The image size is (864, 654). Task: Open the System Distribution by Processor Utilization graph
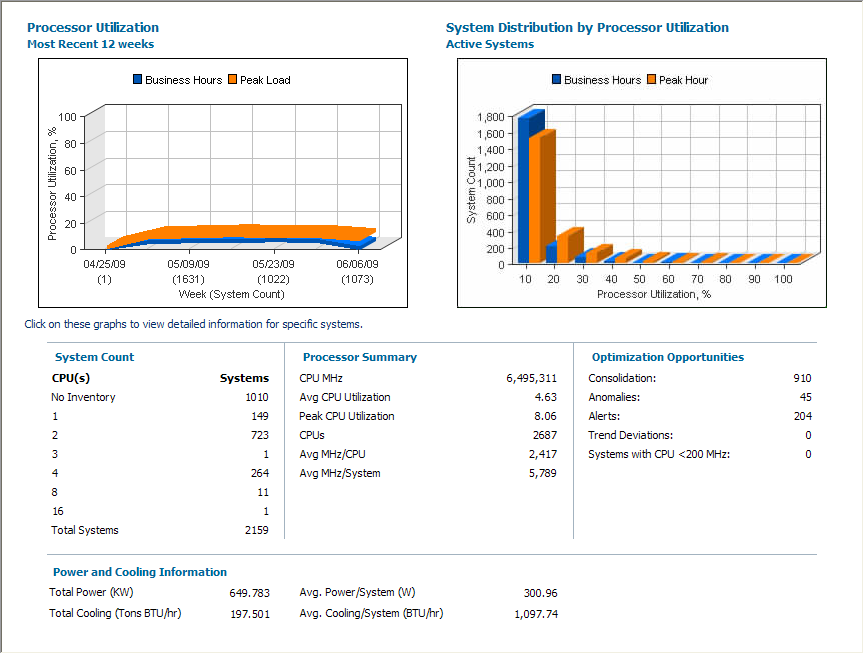point(641,183)
